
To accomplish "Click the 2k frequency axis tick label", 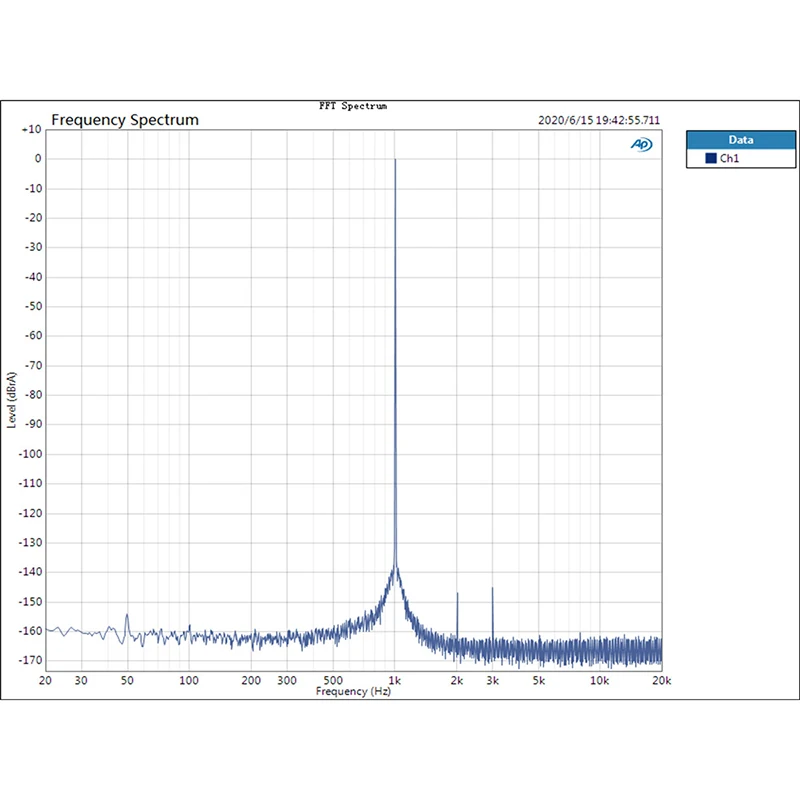I will point(457,680).
